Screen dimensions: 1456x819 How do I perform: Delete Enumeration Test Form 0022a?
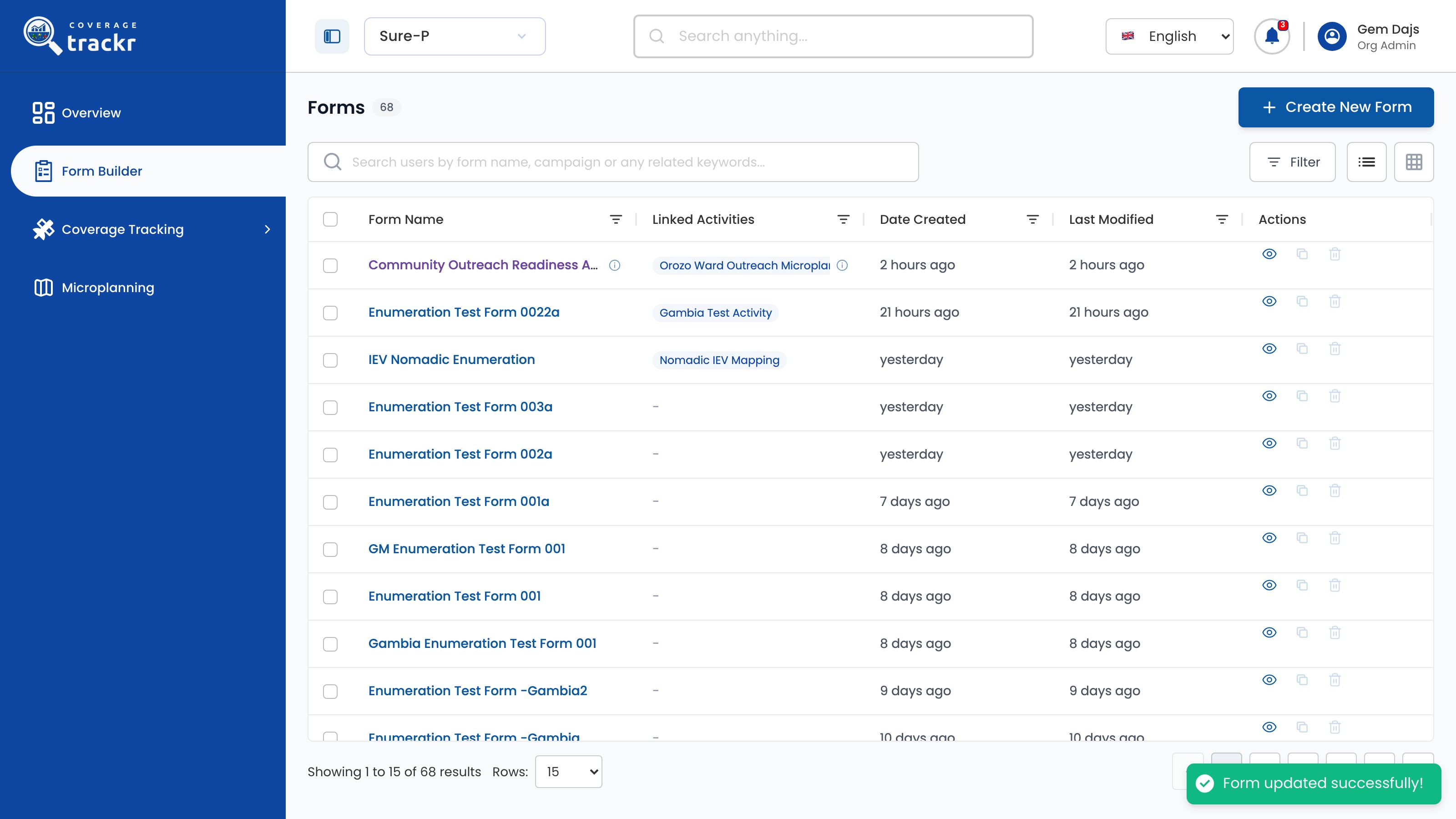1335,301
